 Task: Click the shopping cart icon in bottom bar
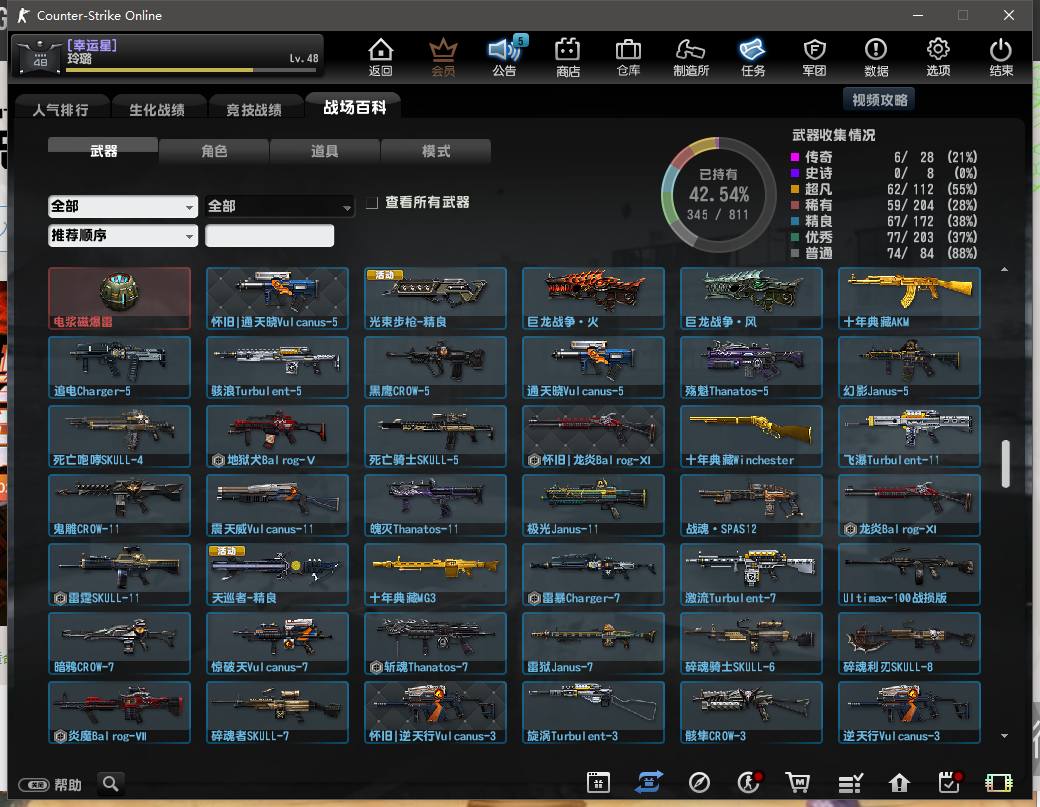pyautogui.click(x=798, y=783)
